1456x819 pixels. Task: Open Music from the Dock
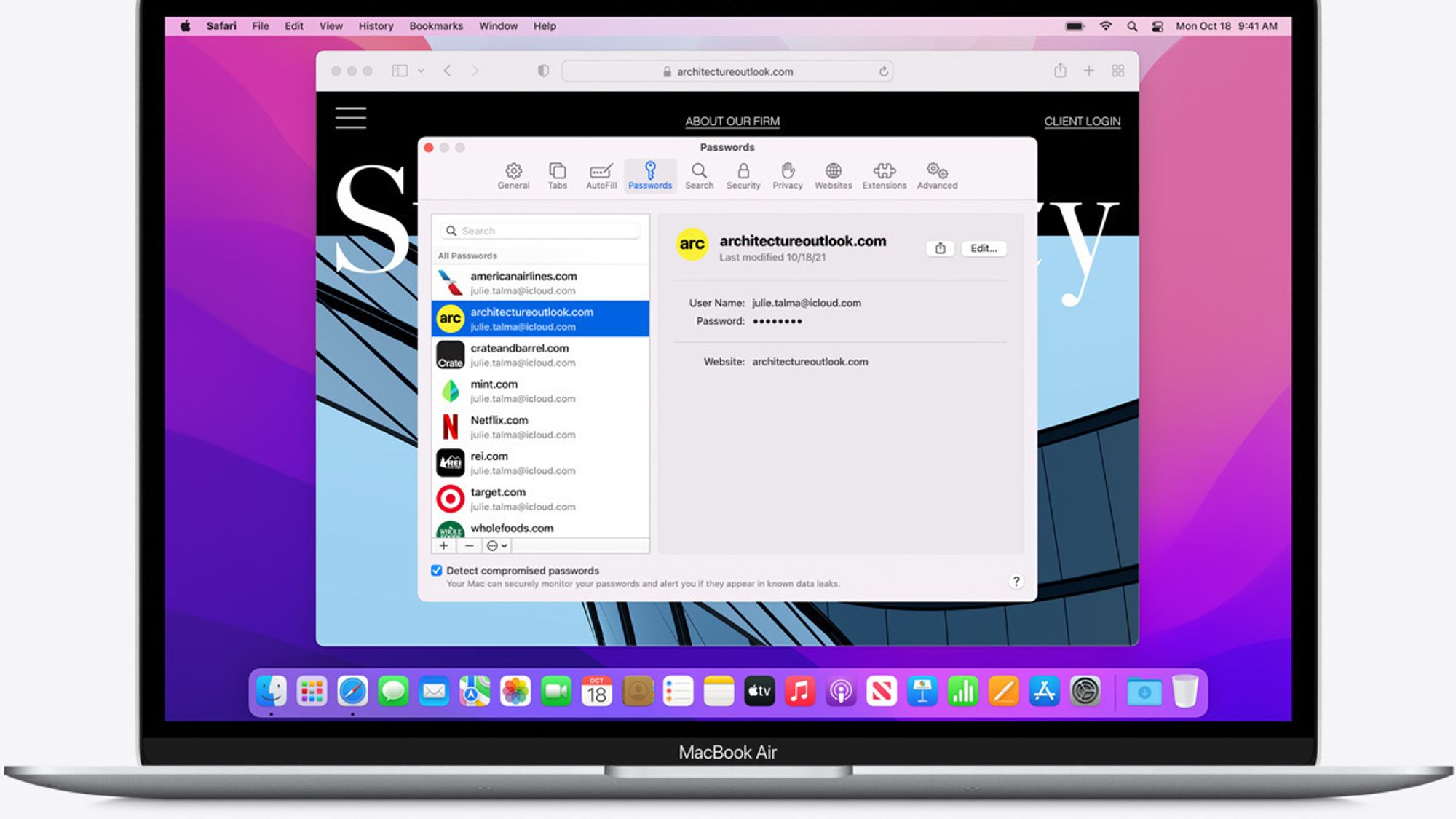point(800,691)
